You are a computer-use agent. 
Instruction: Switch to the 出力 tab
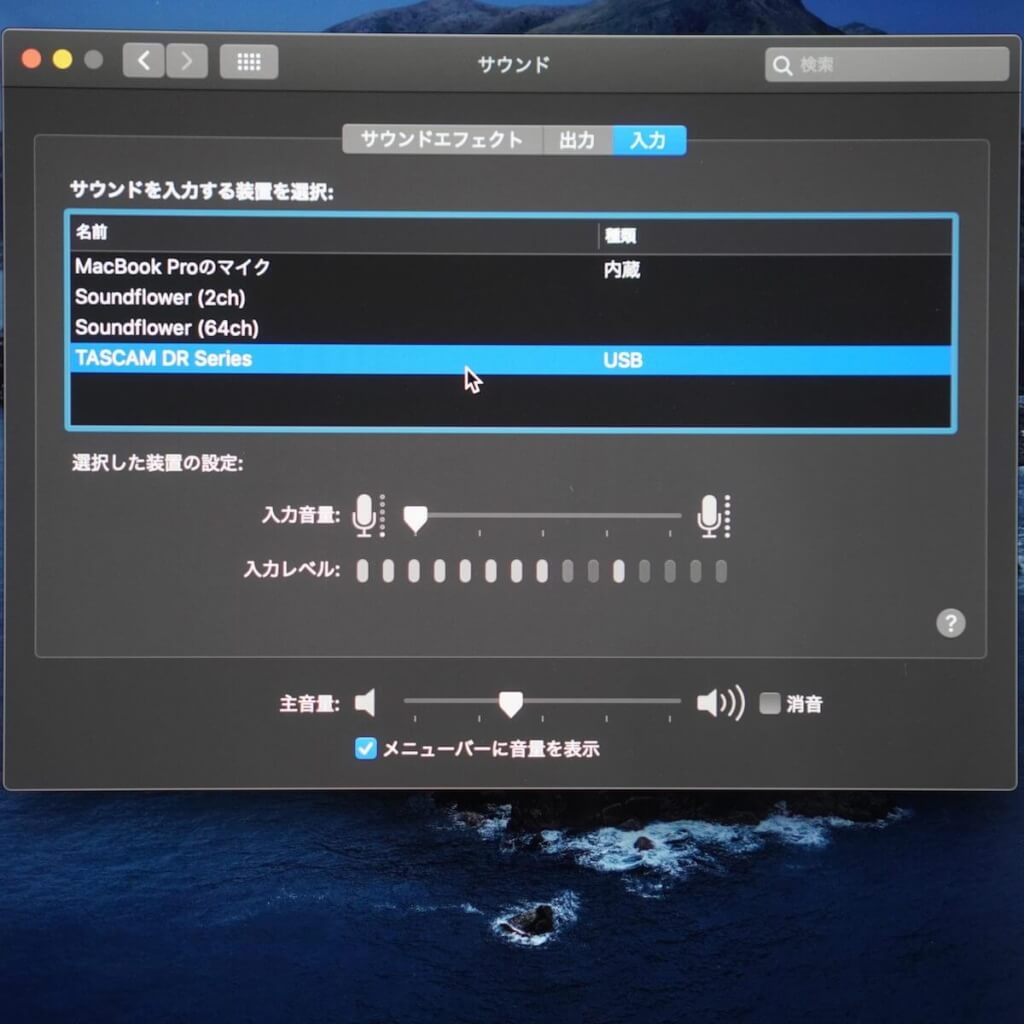click(x=577, y=140)
